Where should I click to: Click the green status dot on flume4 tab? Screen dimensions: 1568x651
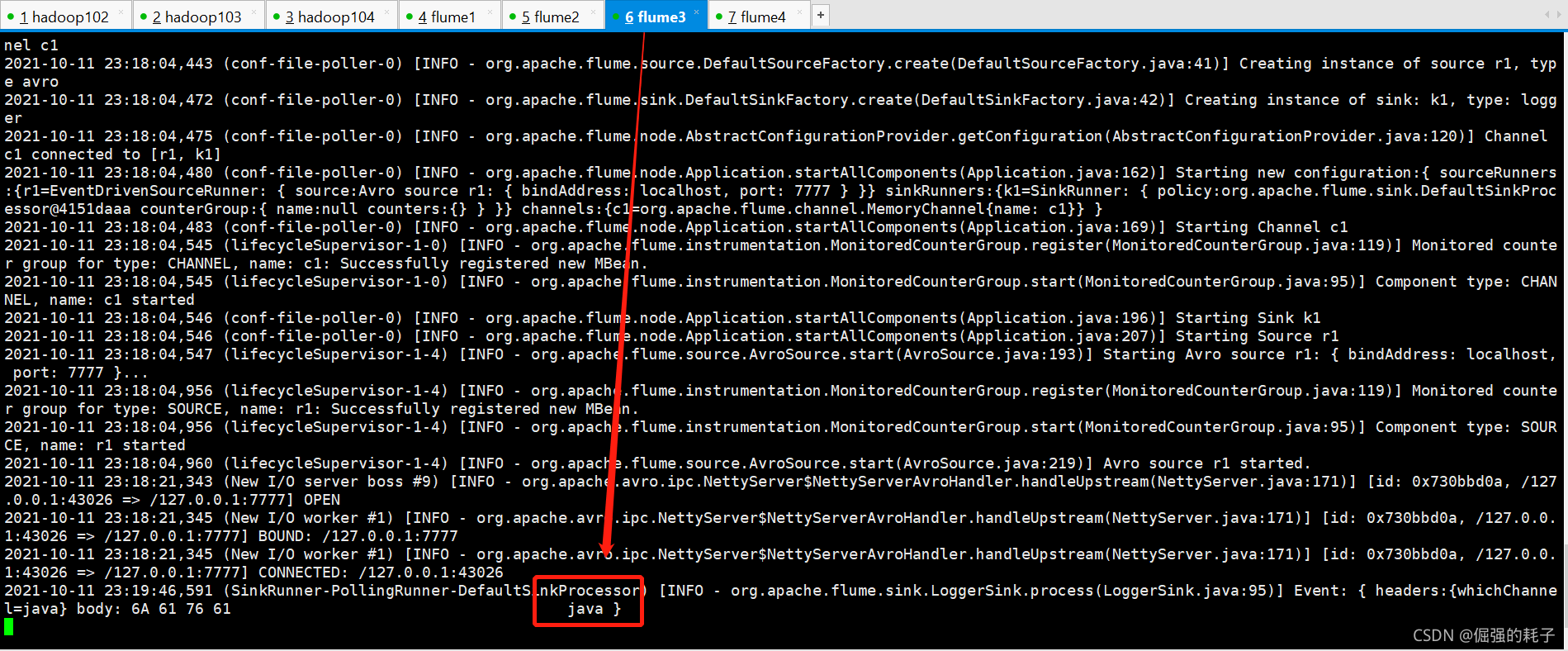[719, 17]
